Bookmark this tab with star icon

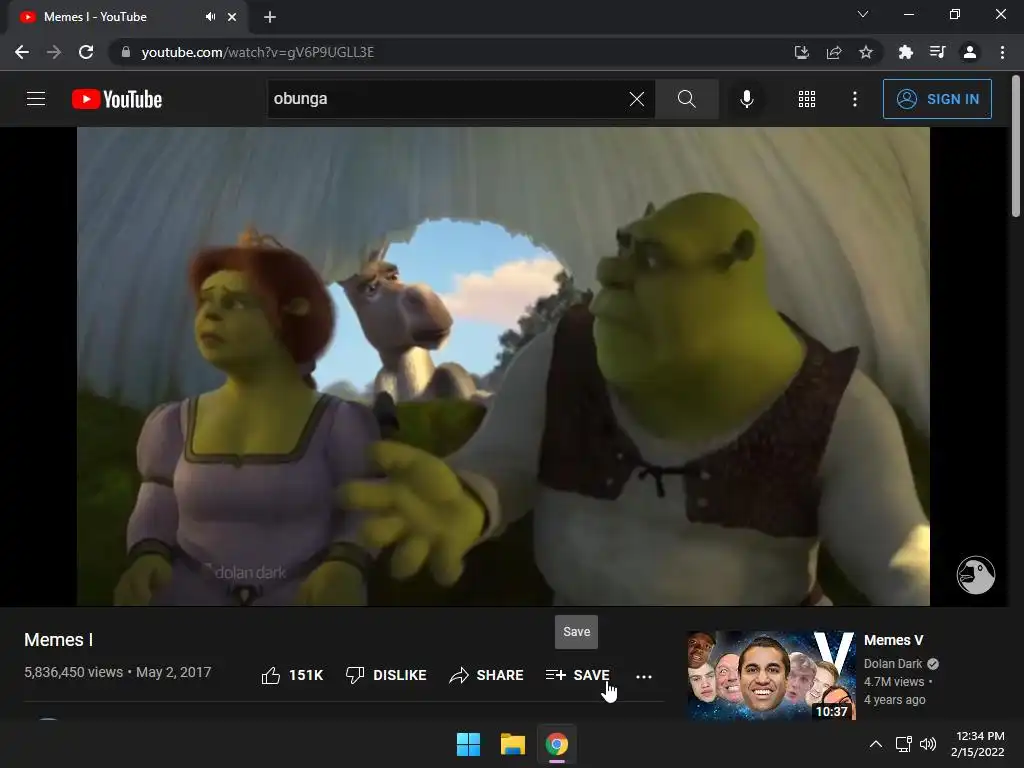[866, 52]
